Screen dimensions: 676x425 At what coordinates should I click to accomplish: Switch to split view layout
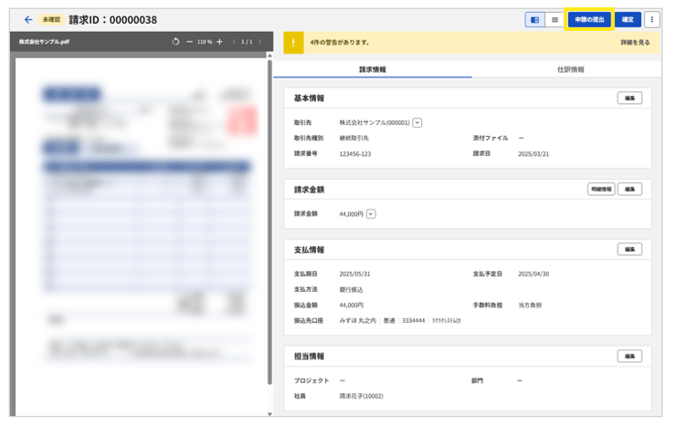point(534,19)
